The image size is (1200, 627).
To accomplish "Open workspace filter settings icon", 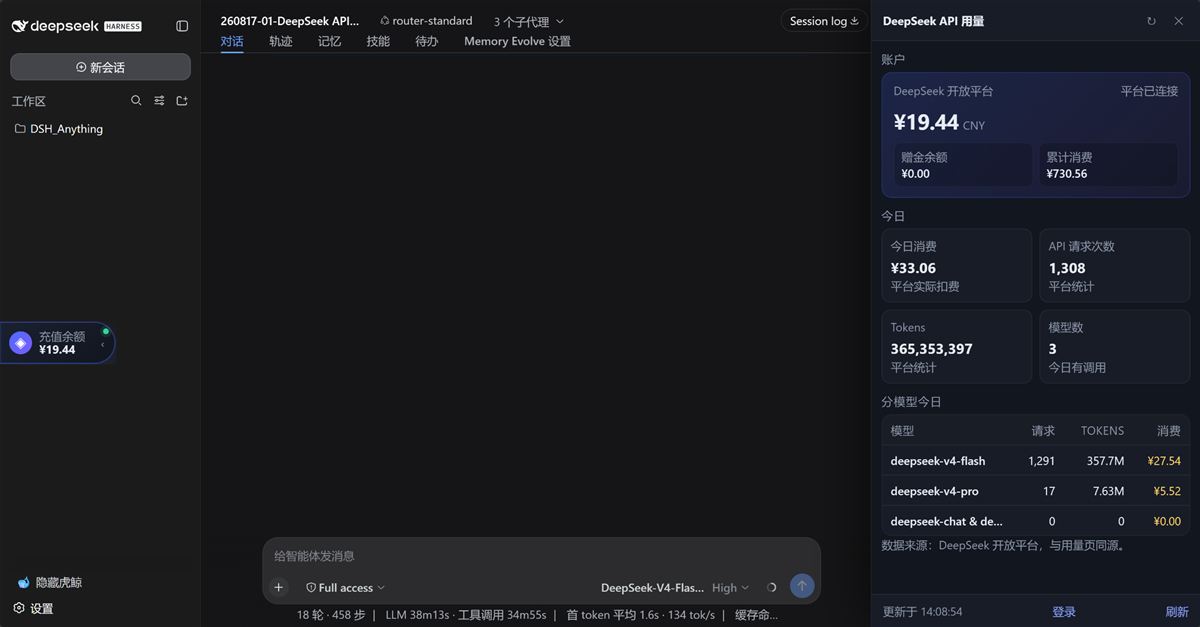I will [x=159, y=101].
